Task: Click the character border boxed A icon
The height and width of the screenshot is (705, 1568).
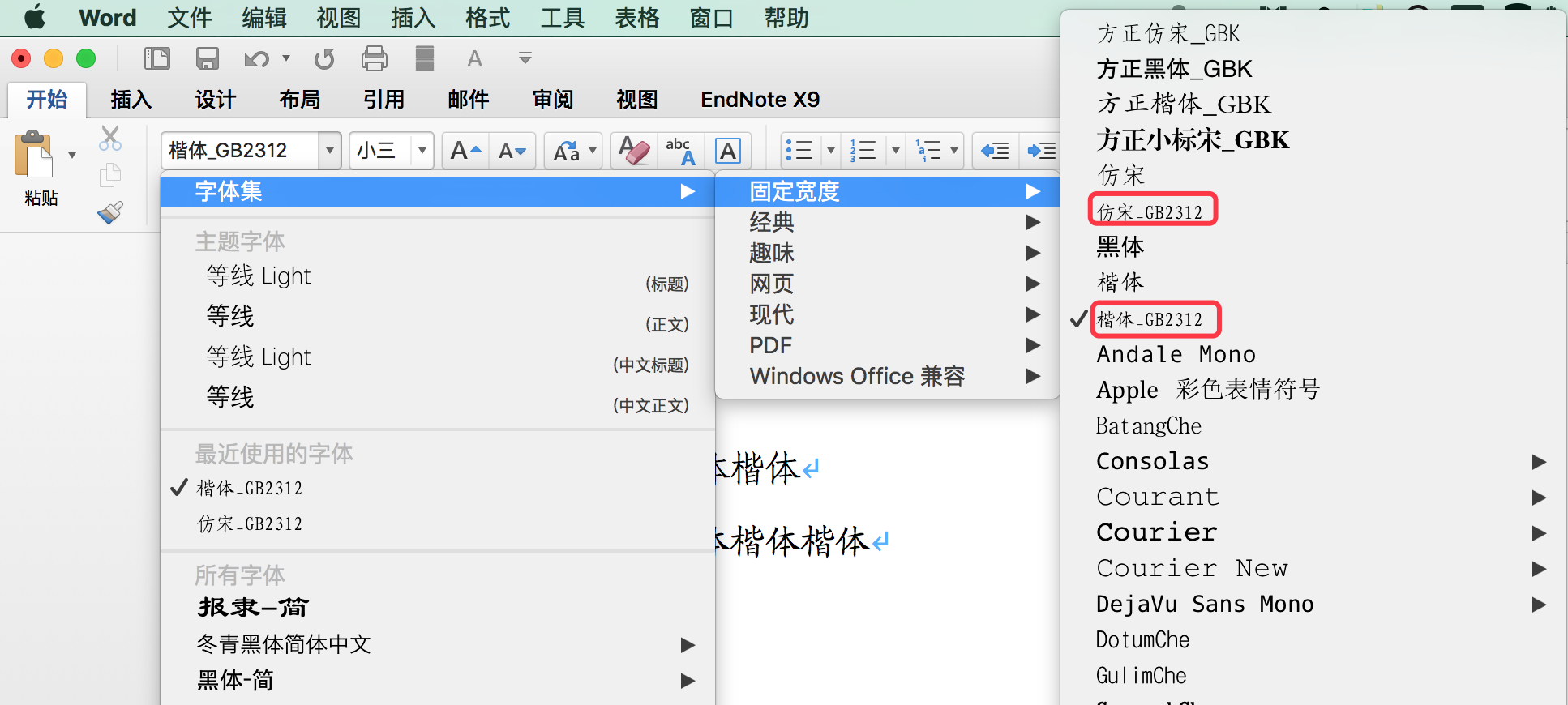Action: pyautogui.click(x=728, y=151)
